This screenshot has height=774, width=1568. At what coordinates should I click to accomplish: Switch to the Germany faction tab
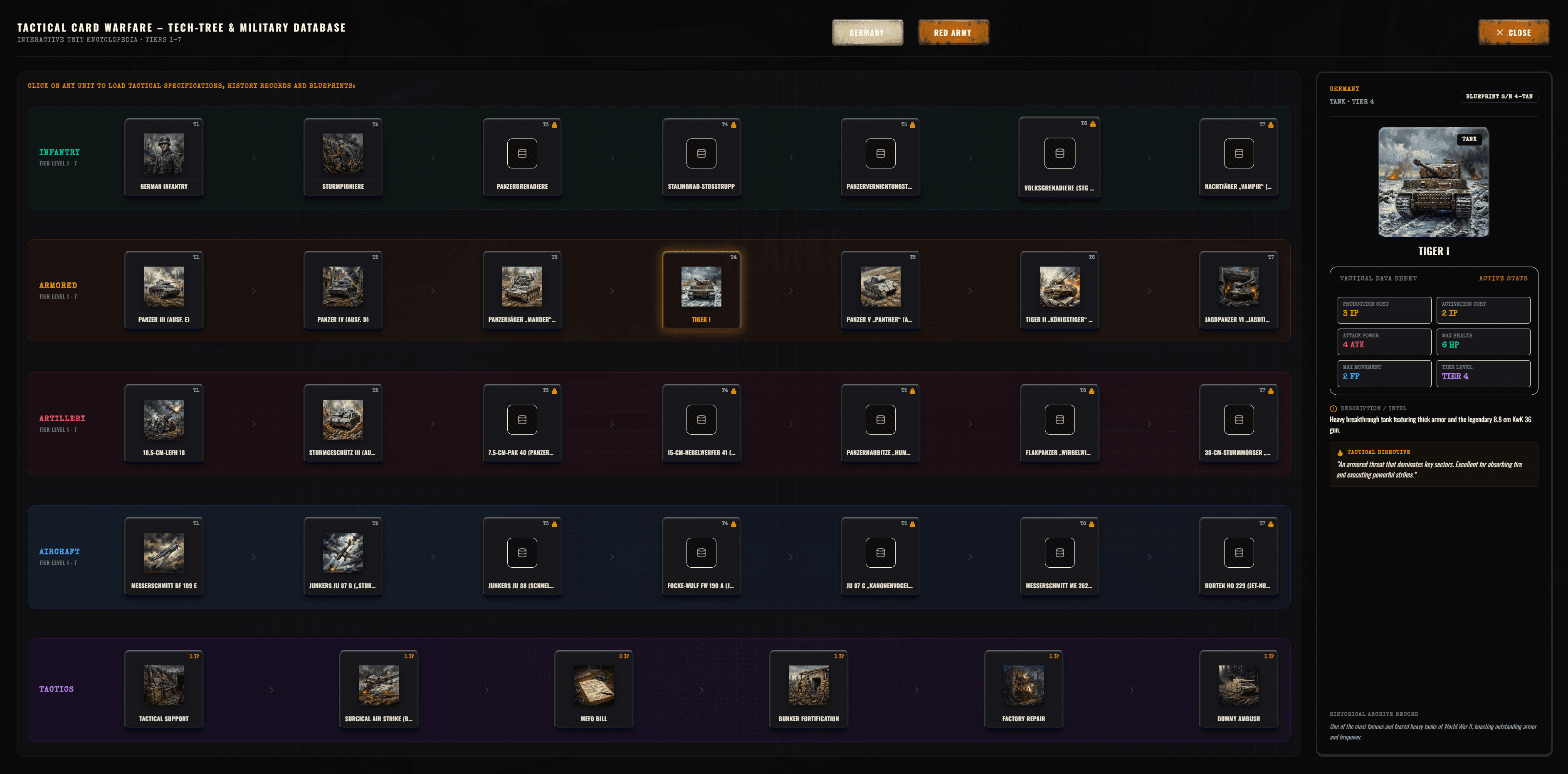click(867, 32)
